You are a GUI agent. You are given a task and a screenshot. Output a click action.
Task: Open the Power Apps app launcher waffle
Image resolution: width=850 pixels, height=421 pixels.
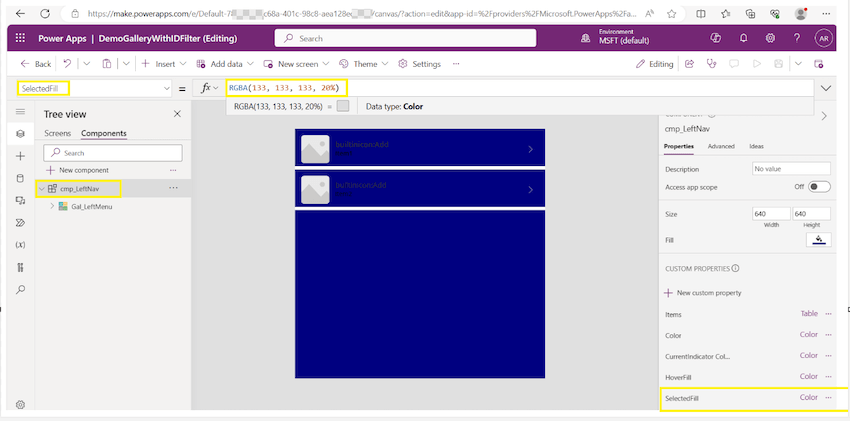coord(20,38)
